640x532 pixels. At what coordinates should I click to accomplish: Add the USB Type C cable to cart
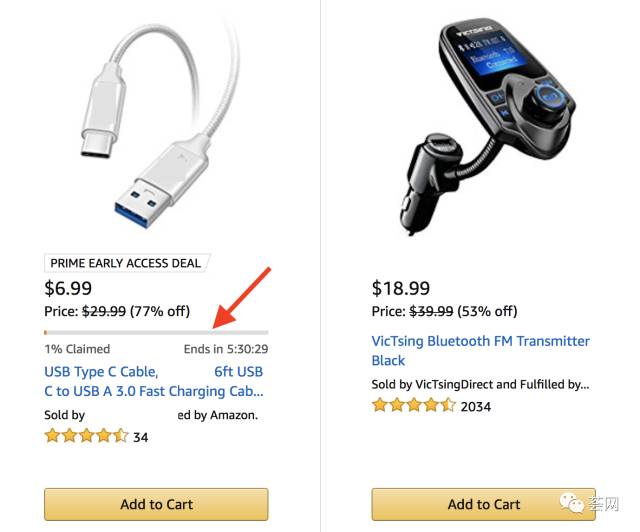tap(156, 504)
